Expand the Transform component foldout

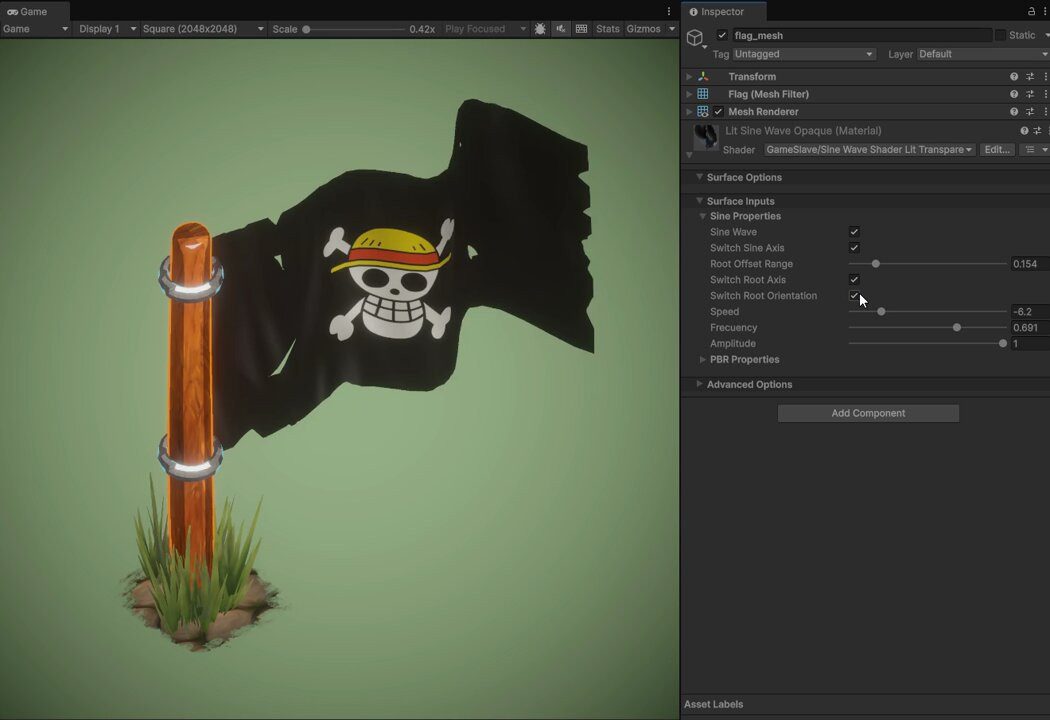pos(689,76)
